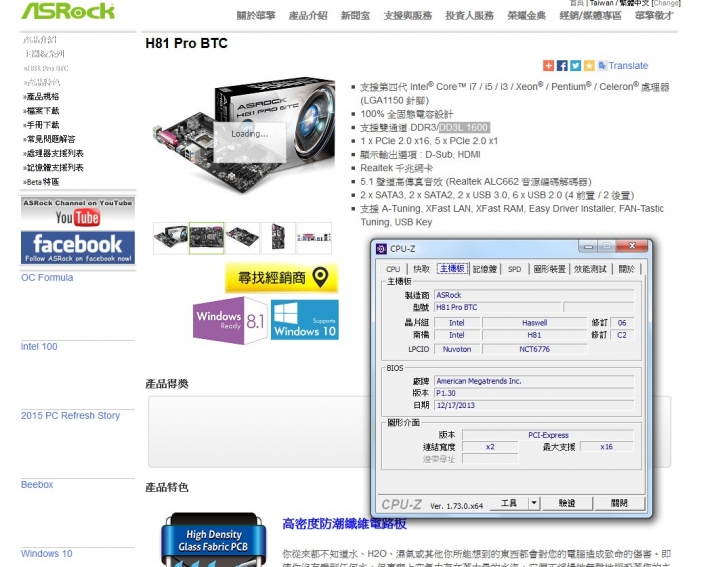
Task: Open 記憶體支援列表 in the sidebar
Action: tap(53, 168)
